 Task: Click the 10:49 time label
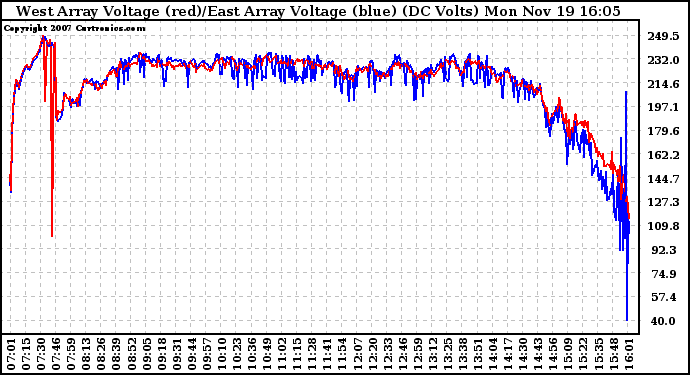pyautogui.click(x=267, y=354)
